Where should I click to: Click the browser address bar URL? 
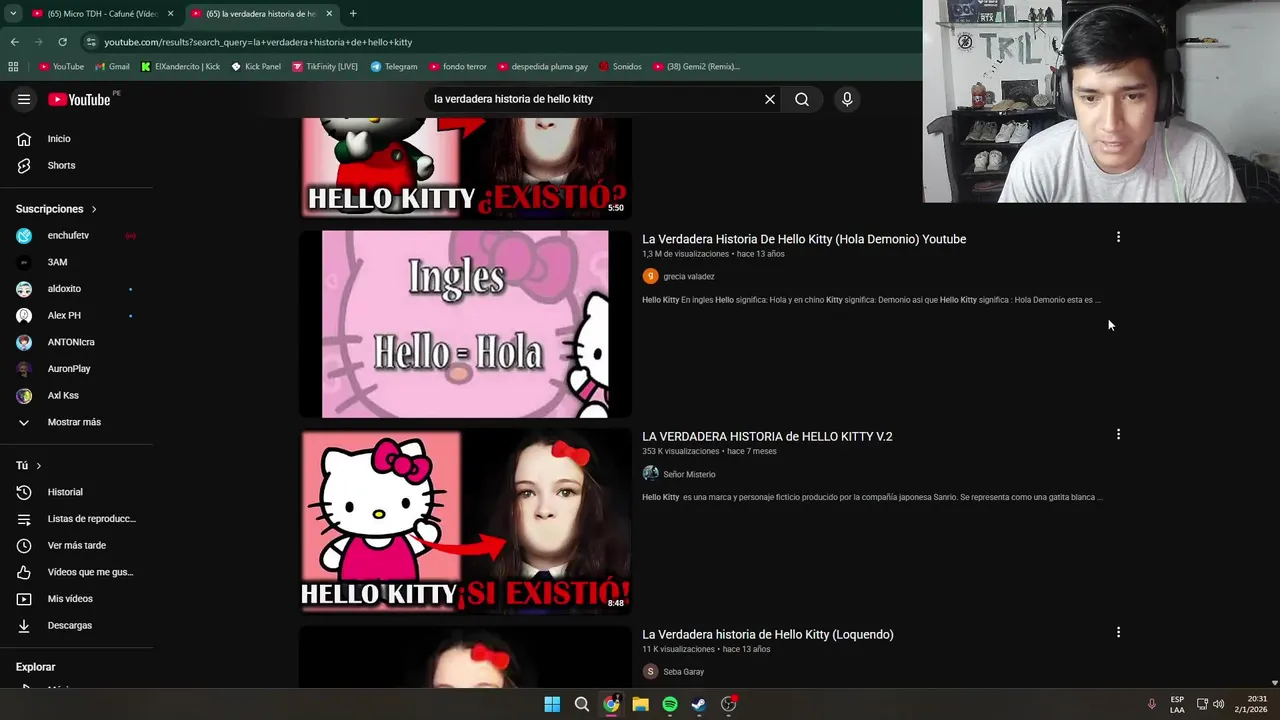point(258,42)
